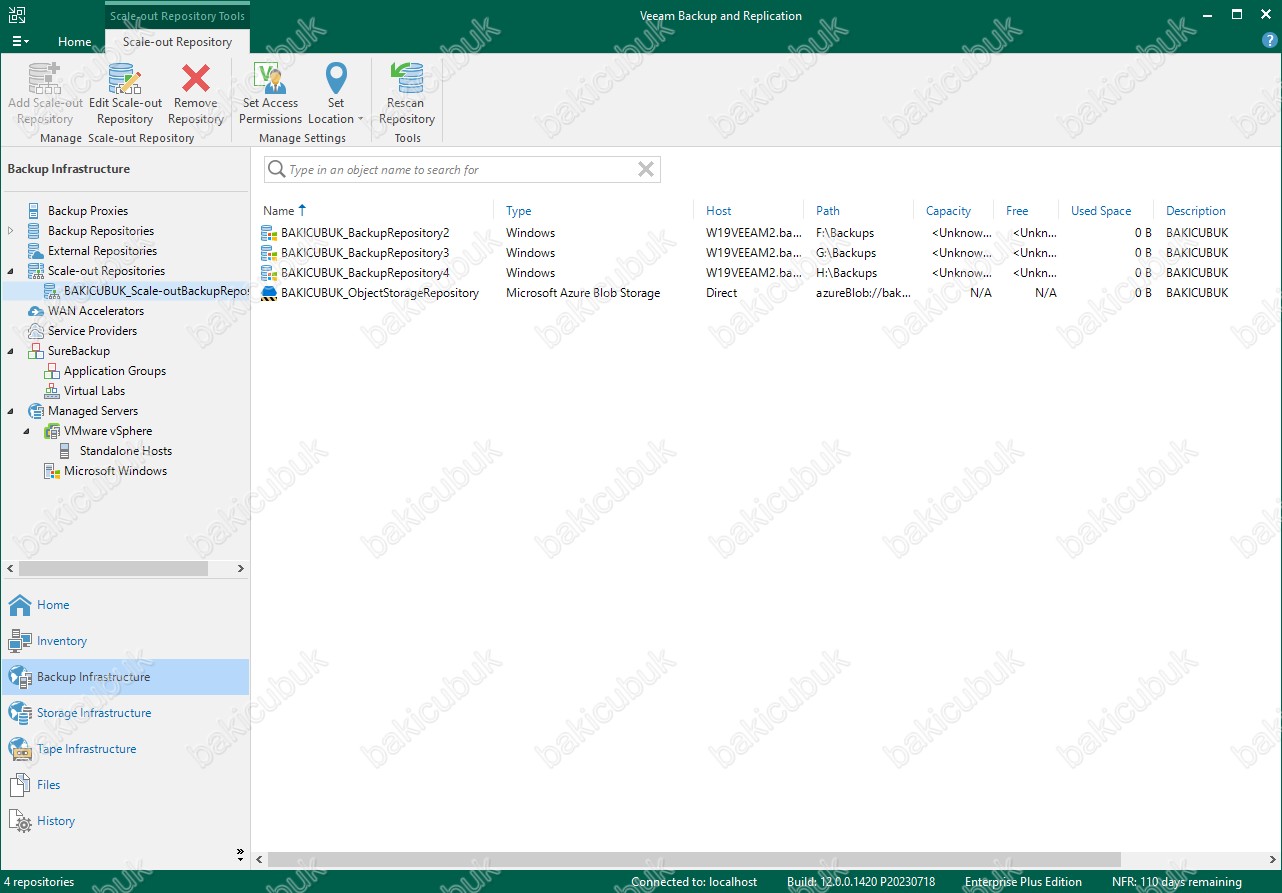Screen dimensions: 1282x893
Task: Click the main list horizontal scrollbar
Action: click(694, 859)
